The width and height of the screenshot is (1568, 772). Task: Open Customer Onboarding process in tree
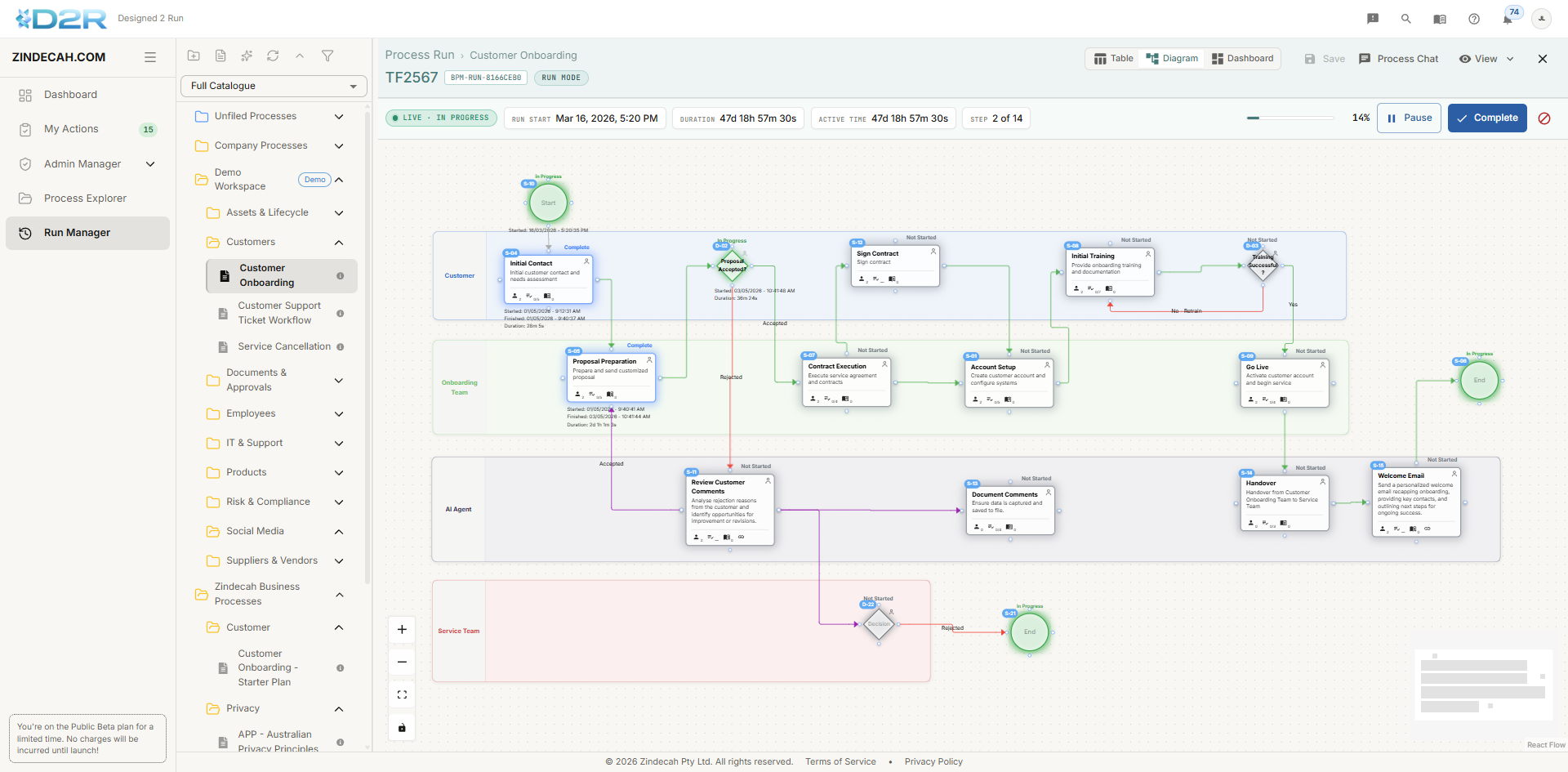[x=282, y=276]
